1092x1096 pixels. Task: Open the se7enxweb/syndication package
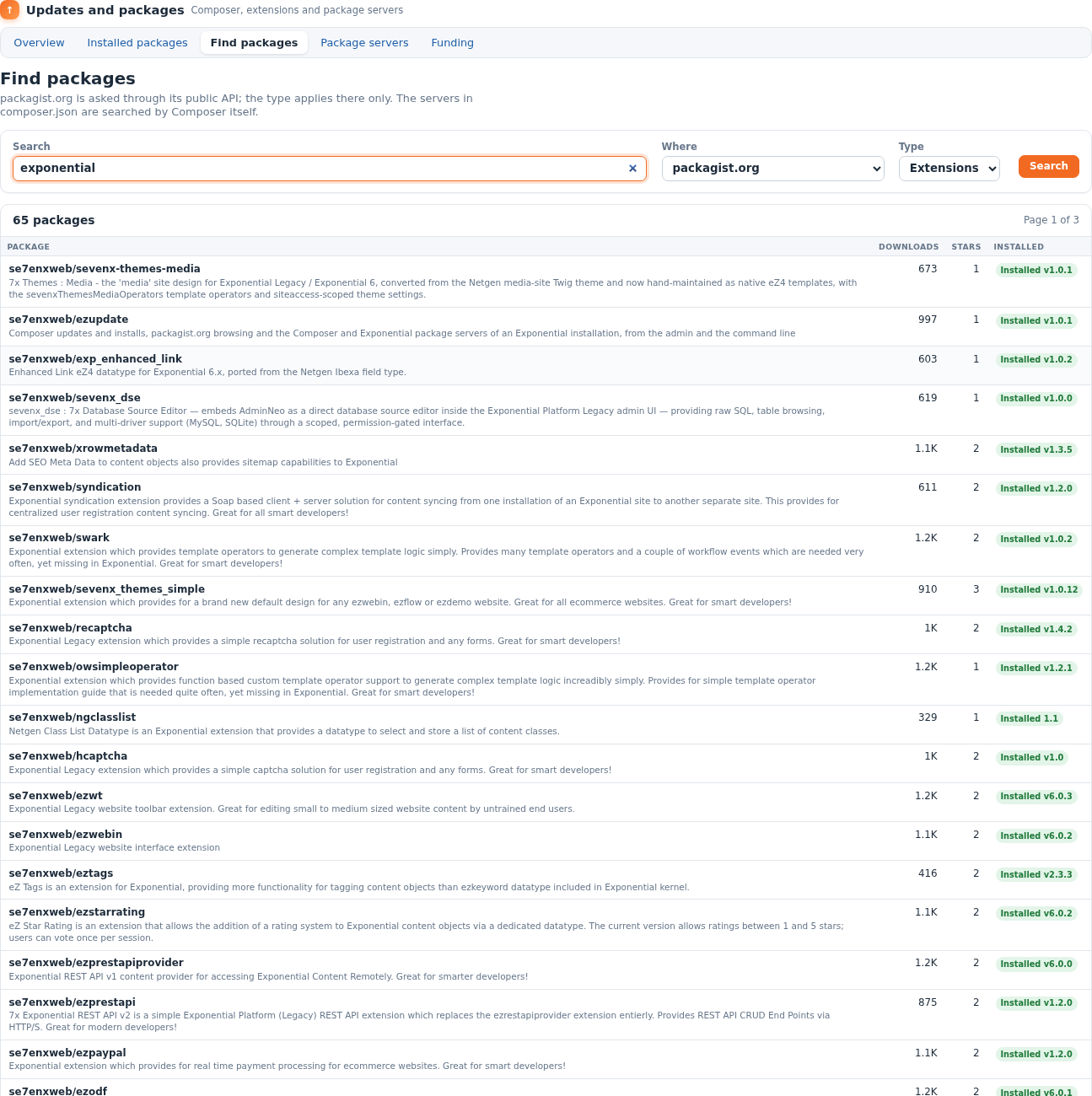pyautogui.click(x=75, y=487)
